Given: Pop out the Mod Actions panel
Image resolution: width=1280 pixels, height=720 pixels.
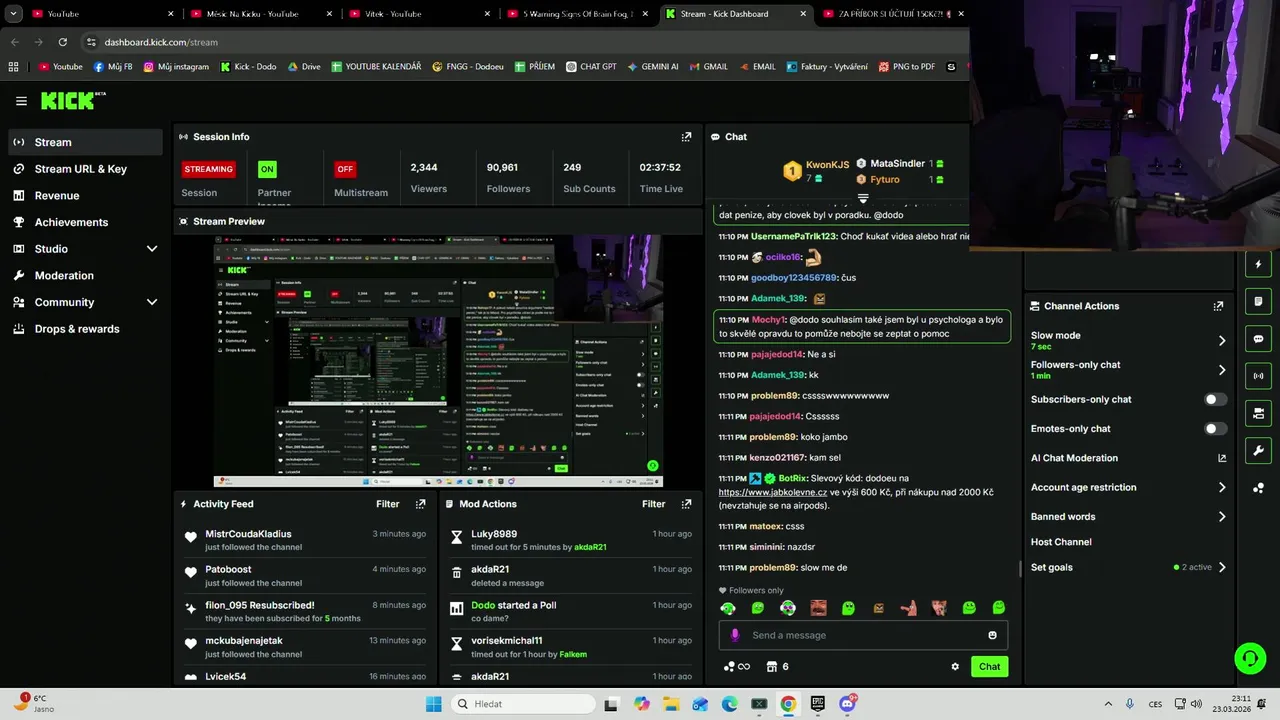Looking at the screenshot, I should (x=686, y=504).
